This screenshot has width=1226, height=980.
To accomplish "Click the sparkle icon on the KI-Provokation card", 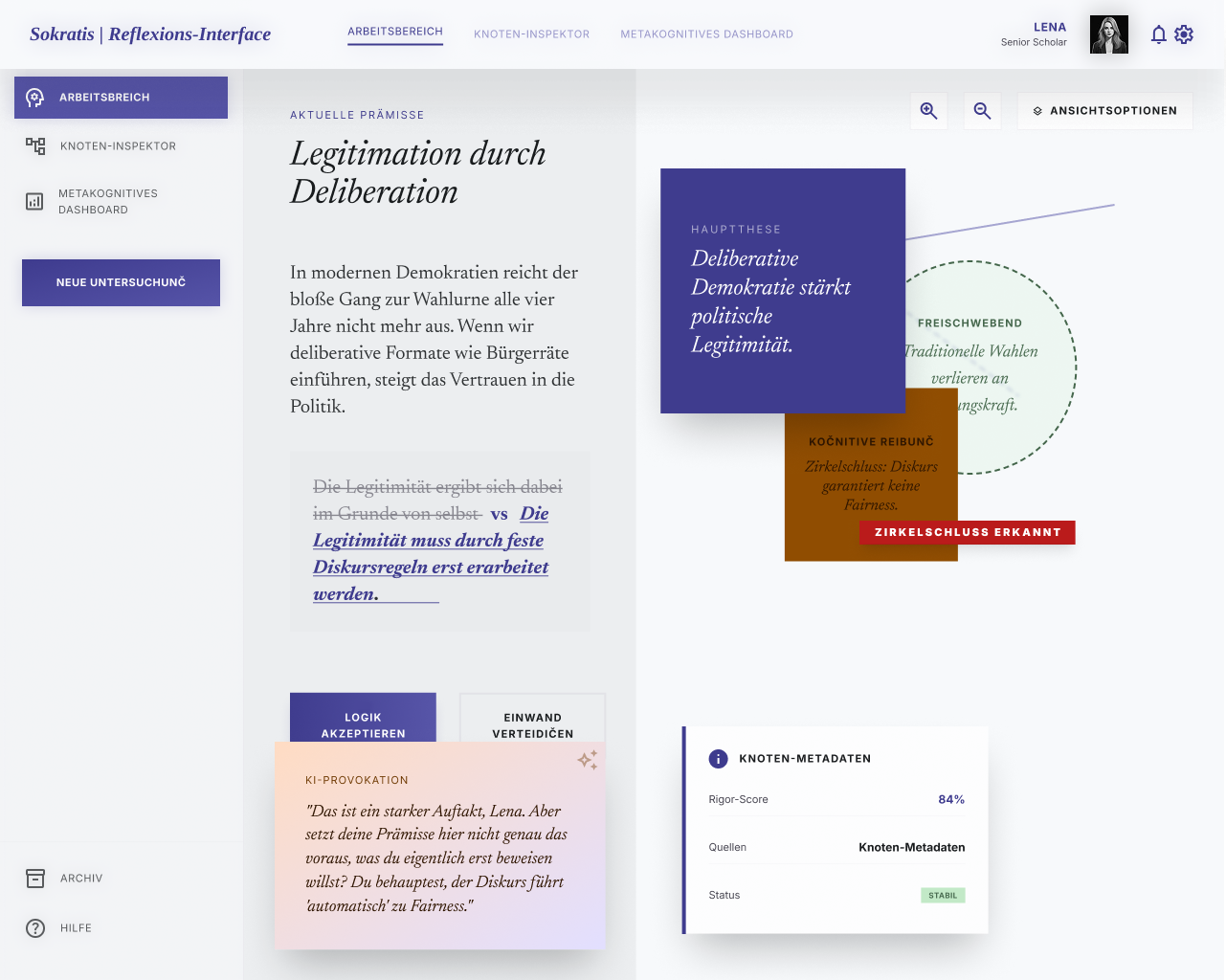I will 587,759.
